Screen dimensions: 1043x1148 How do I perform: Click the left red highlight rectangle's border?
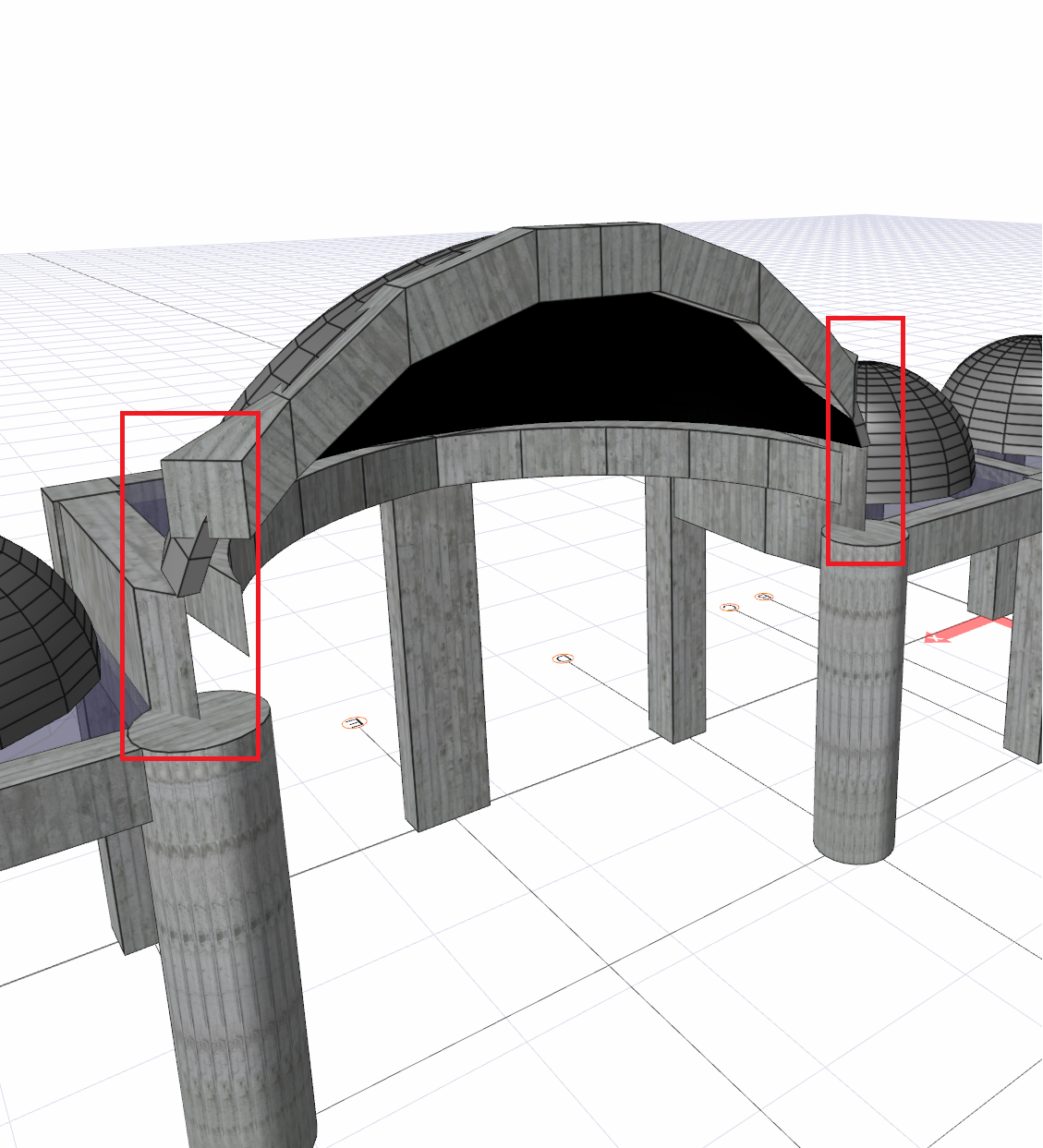point(122,582)
